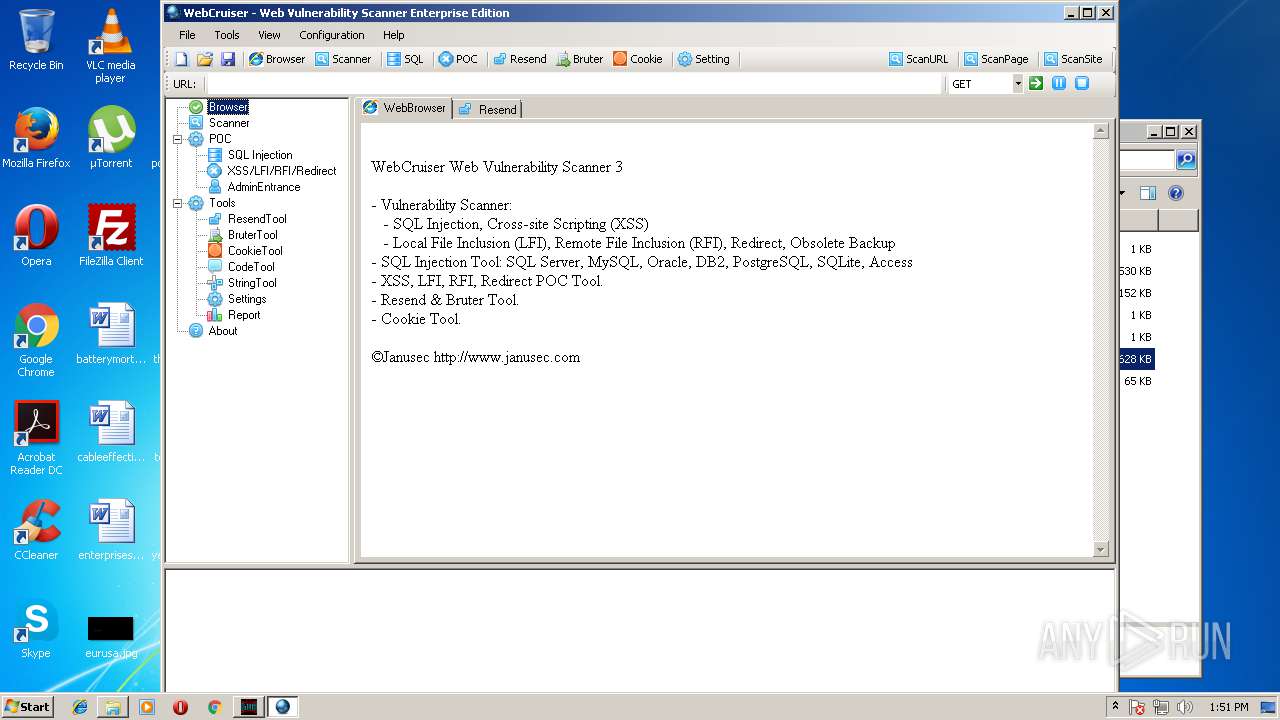Image resolution: width=1280 pixels, height=720 pixels.
Task: Click the Stop icon beside URL bar
Action: click(1082, 84)
